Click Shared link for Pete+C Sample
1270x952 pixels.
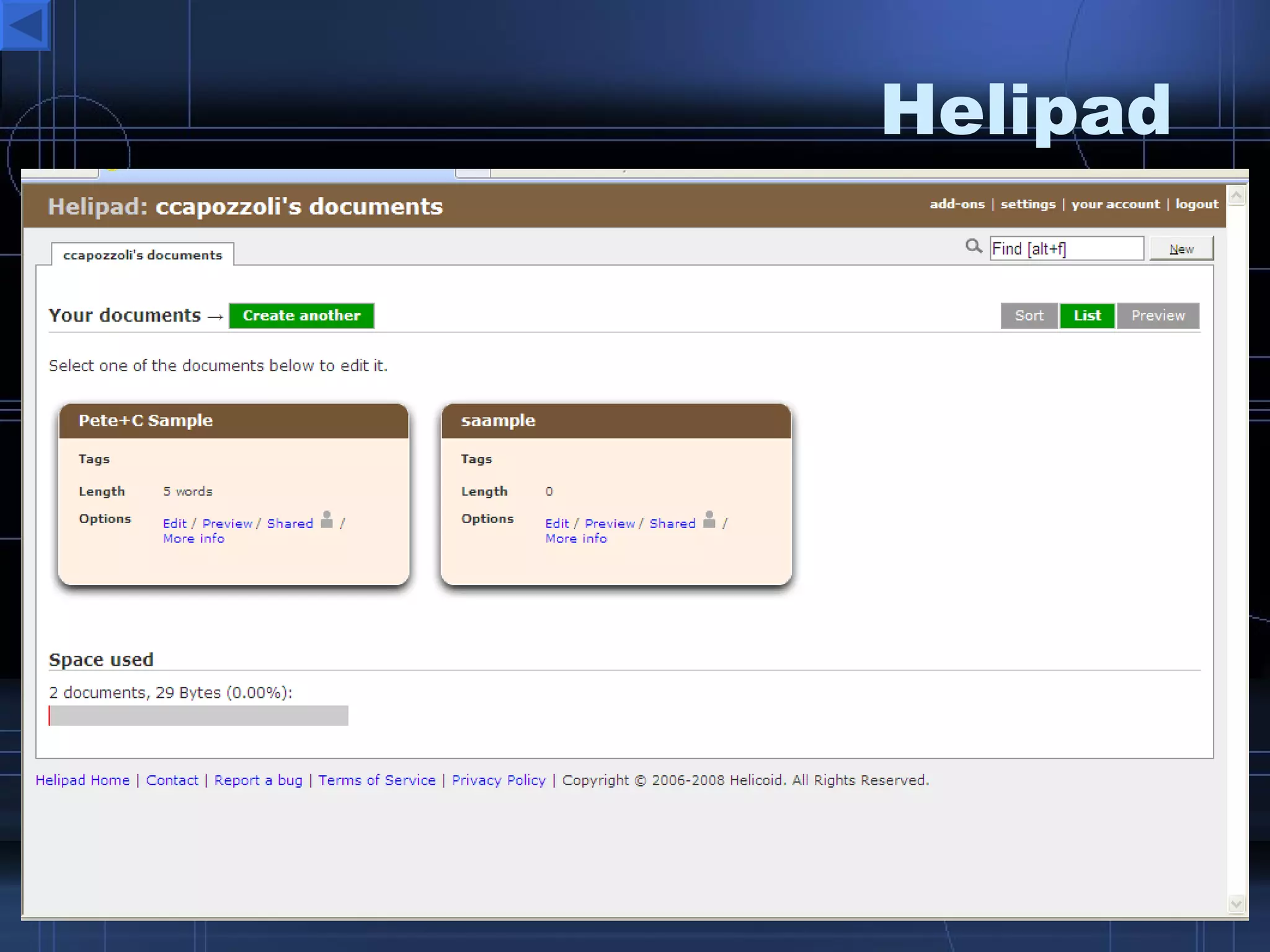tap(290, 523)
